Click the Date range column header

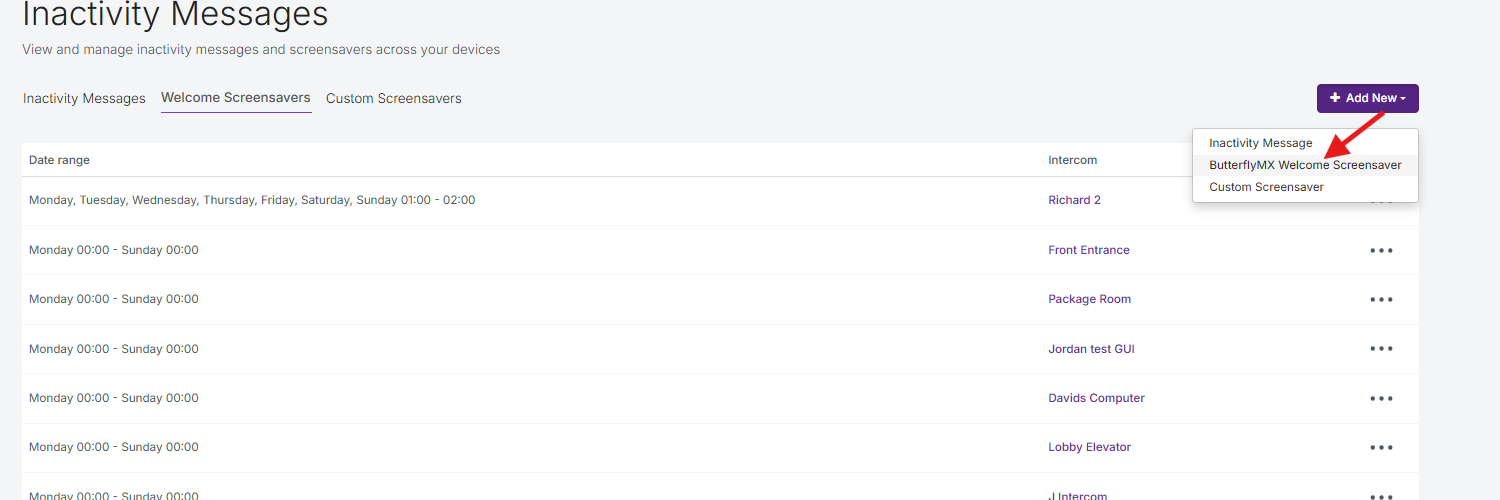[x=59, y=160]
